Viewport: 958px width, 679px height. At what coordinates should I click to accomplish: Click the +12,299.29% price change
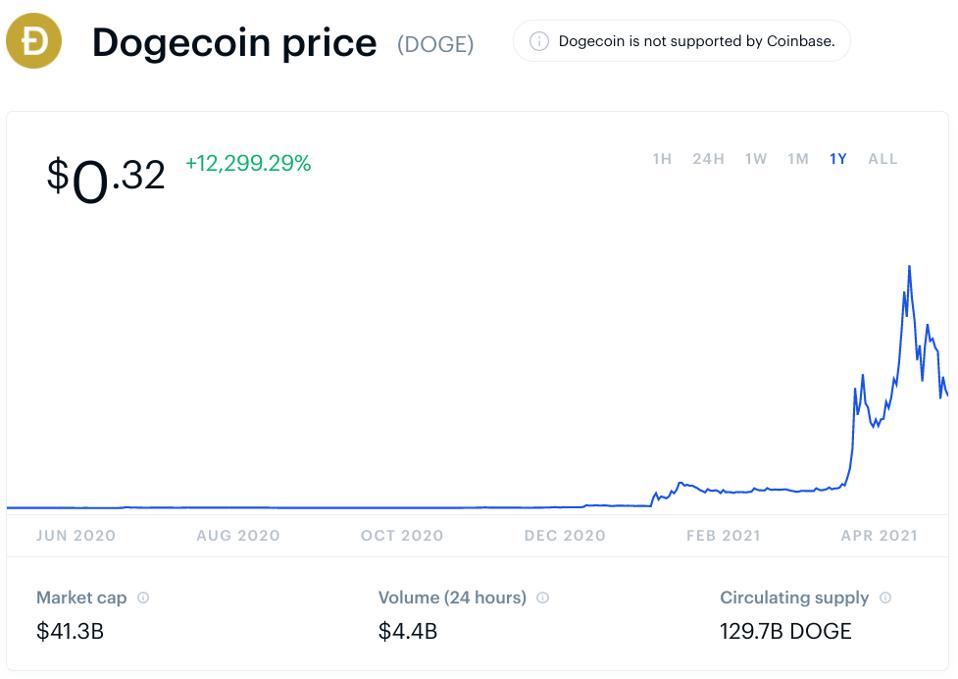[248, 164]
